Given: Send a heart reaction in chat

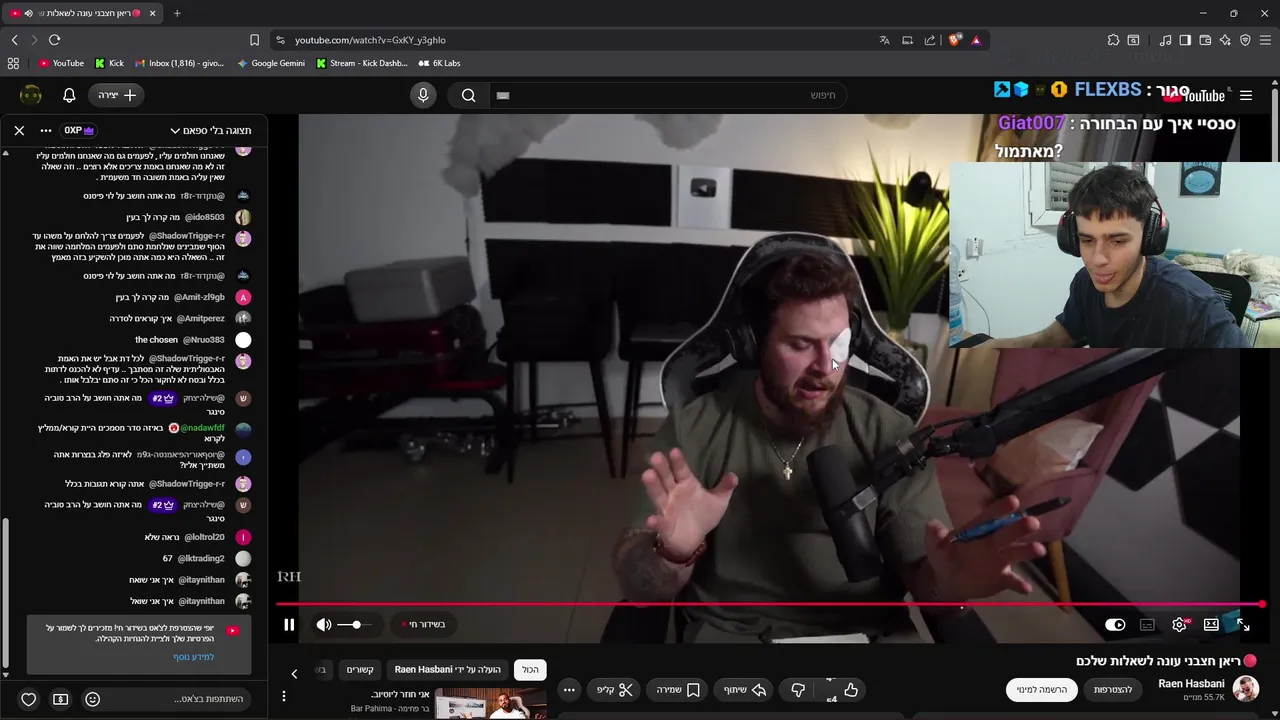Looking at the screenshot, I should pyautogui.click(x=29, y=700).
